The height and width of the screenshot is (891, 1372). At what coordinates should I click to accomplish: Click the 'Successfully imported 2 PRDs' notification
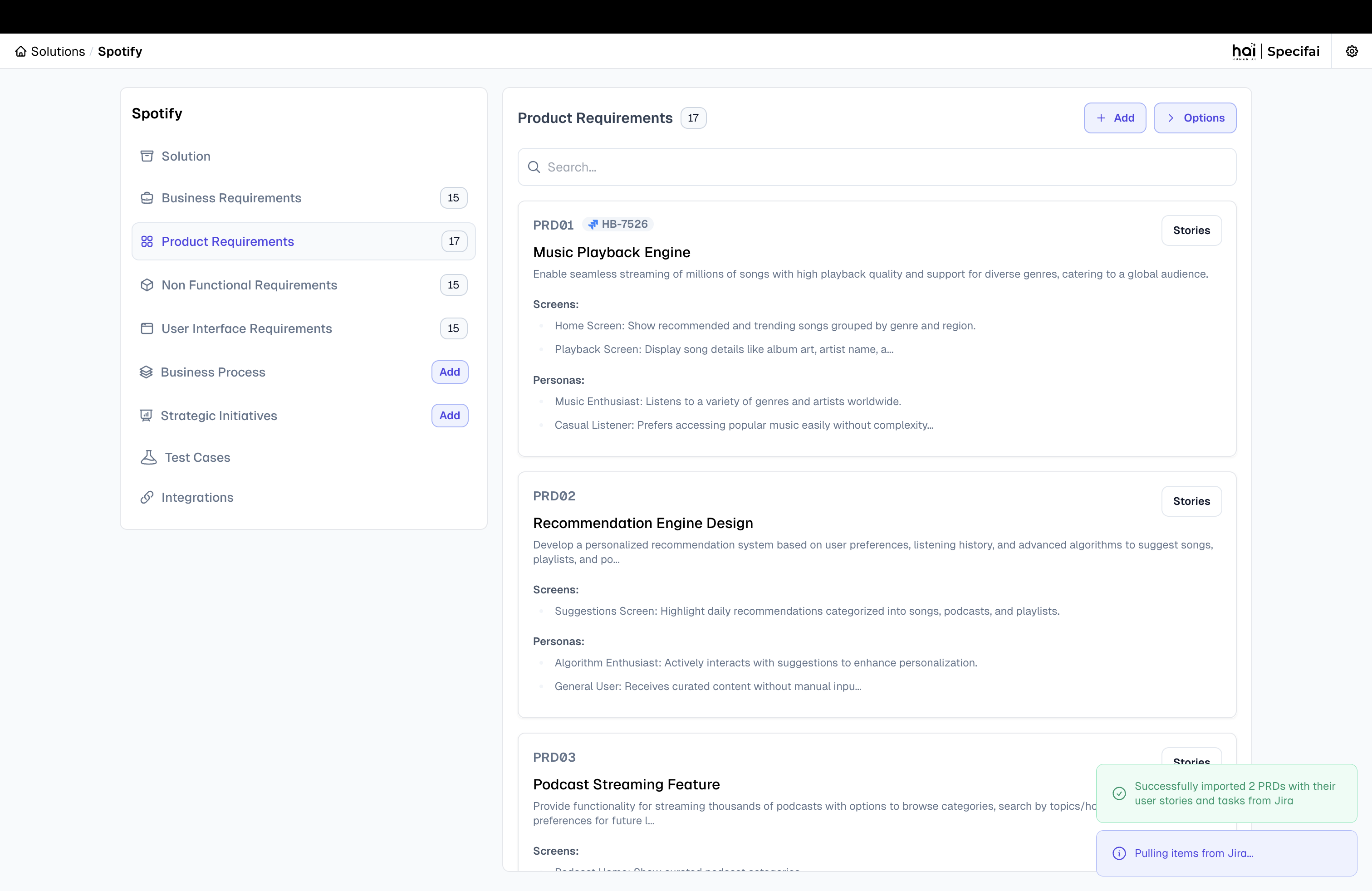pos(1226,793)
